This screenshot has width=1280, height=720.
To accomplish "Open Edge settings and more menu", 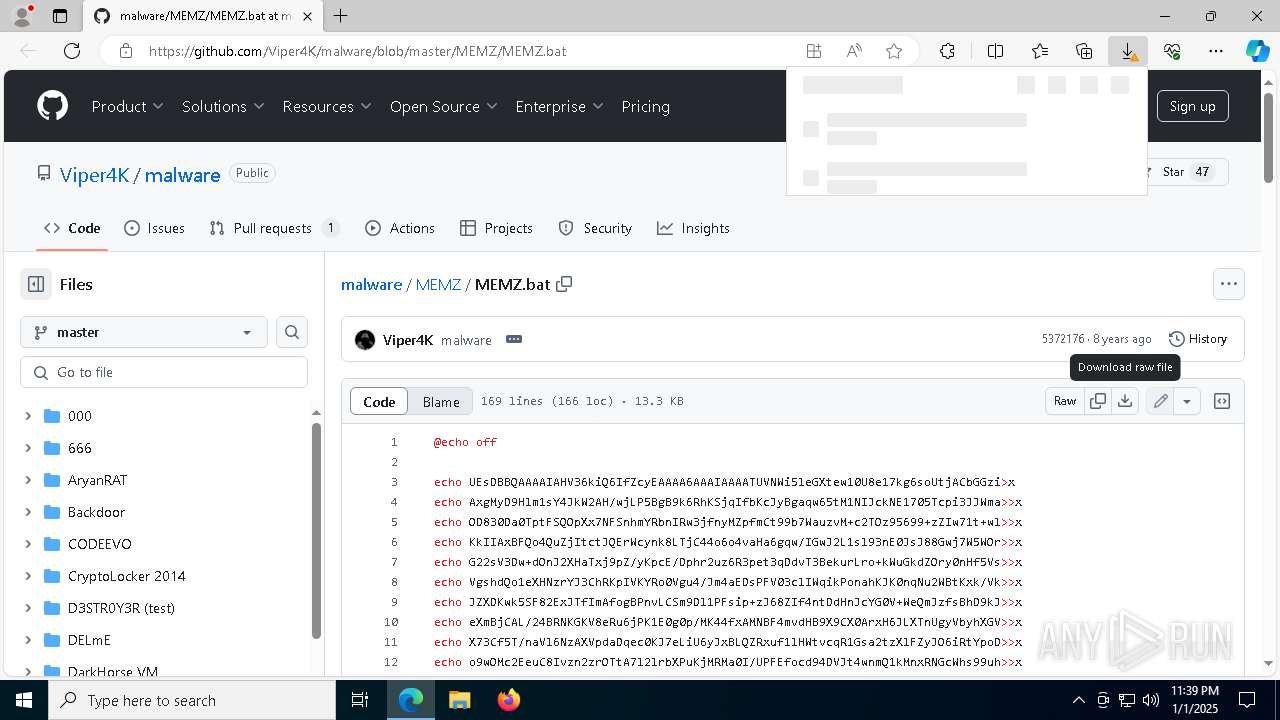I will point(1216,51).
